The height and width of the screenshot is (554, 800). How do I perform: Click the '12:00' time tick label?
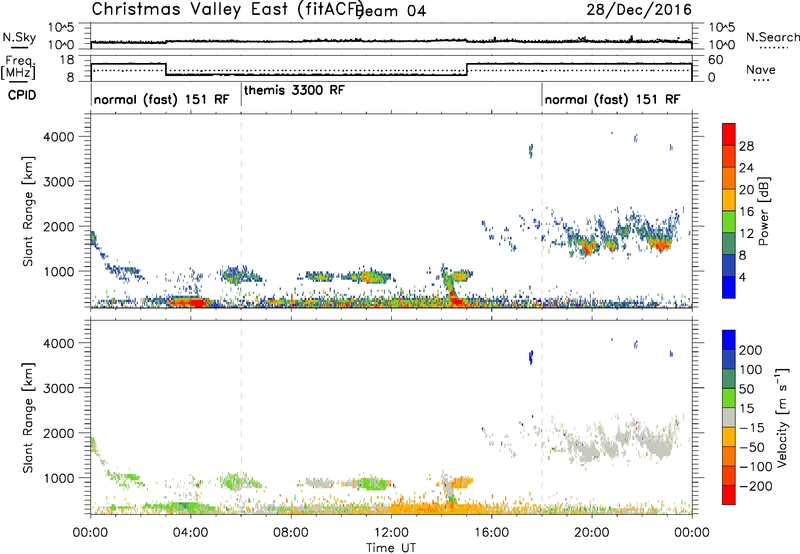point(391,533)
